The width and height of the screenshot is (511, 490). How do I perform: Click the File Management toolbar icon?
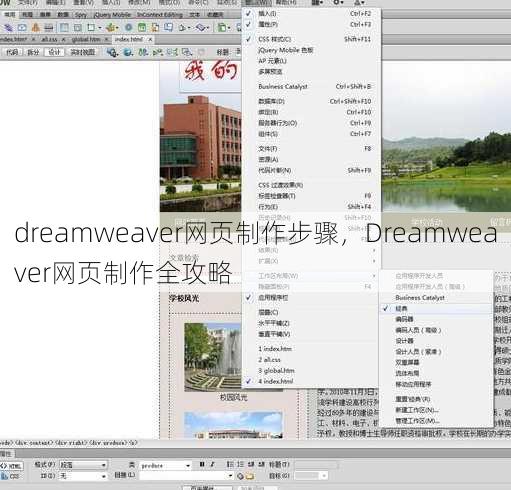coord(143,52)
